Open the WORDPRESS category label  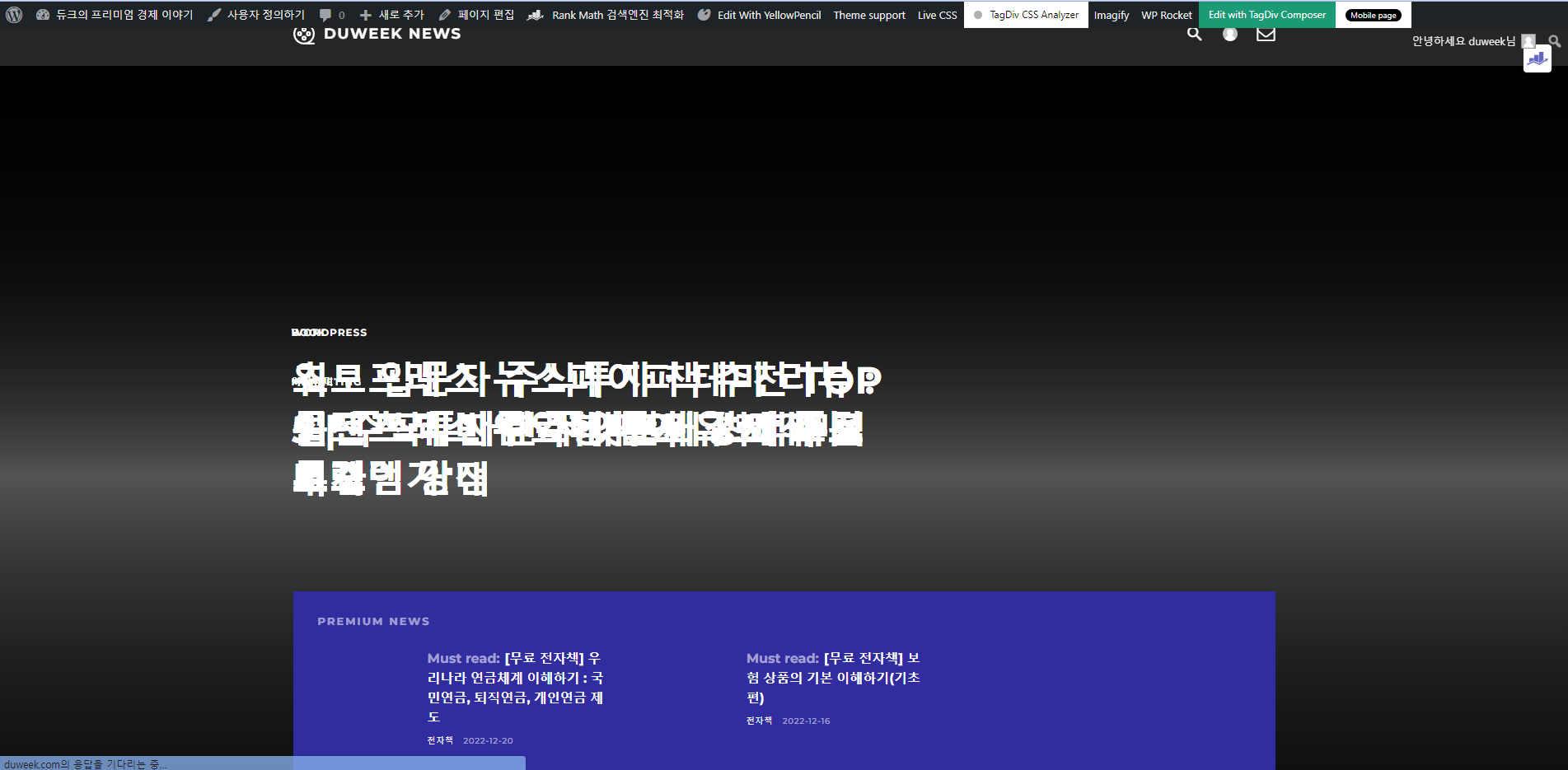click(x=330, y=333)
